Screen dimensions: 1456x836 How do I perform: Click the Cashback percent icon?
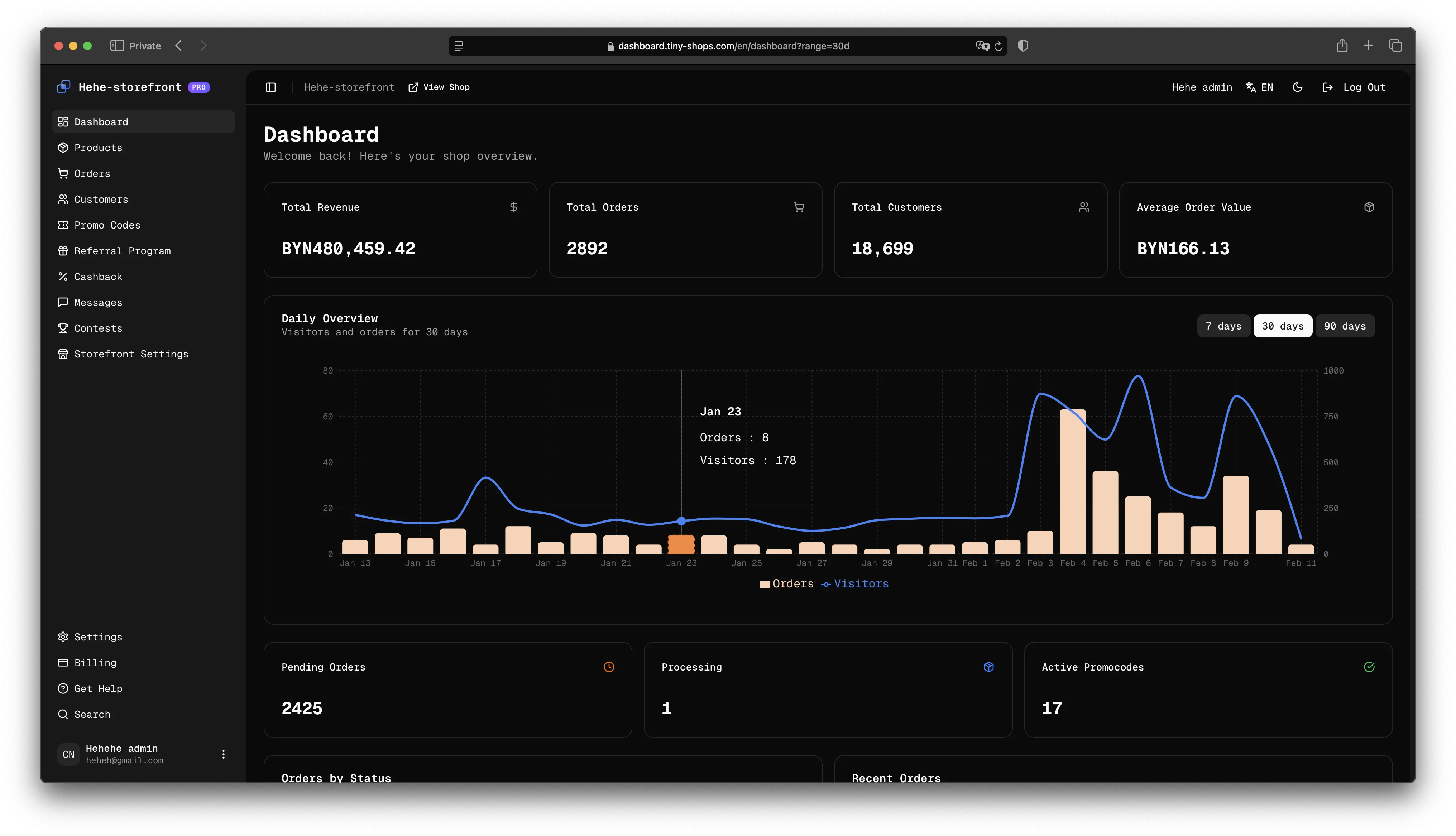[63, 277]
